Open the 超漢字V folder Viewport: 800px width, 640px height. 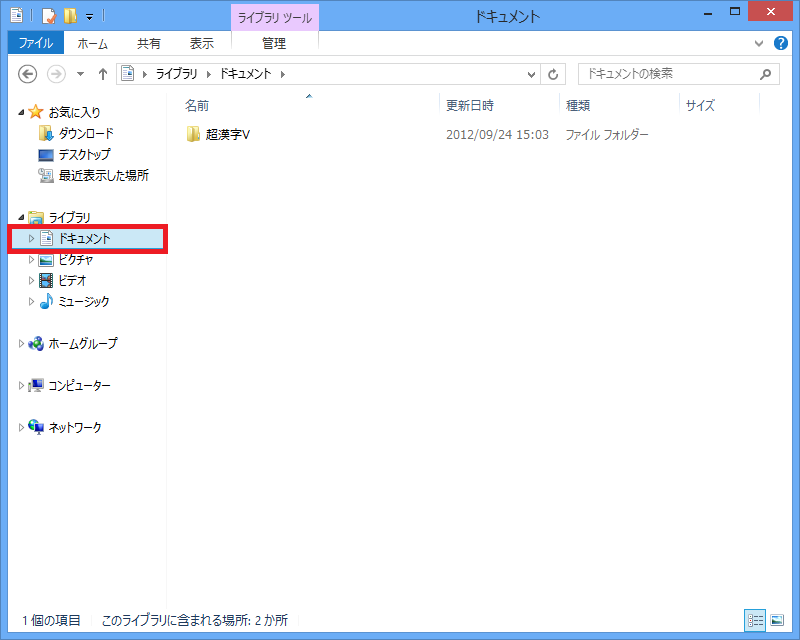pos(227,134)
